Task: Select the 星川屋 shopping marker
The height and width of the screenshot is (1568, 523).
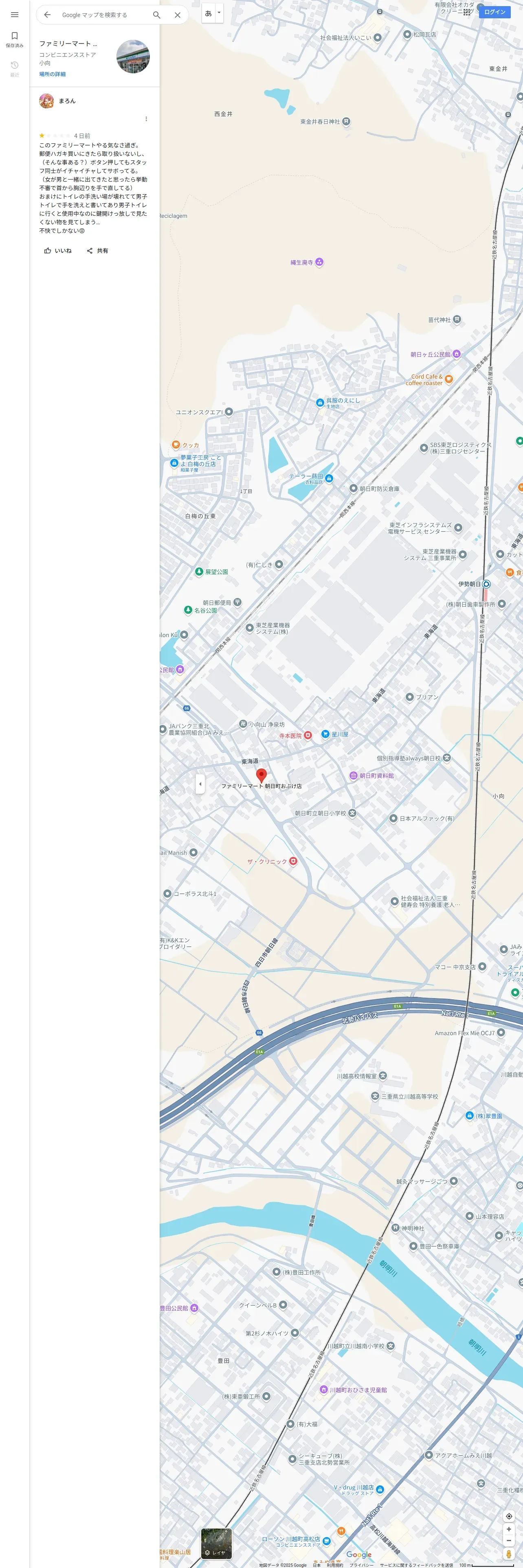Action: pos(325,734)
